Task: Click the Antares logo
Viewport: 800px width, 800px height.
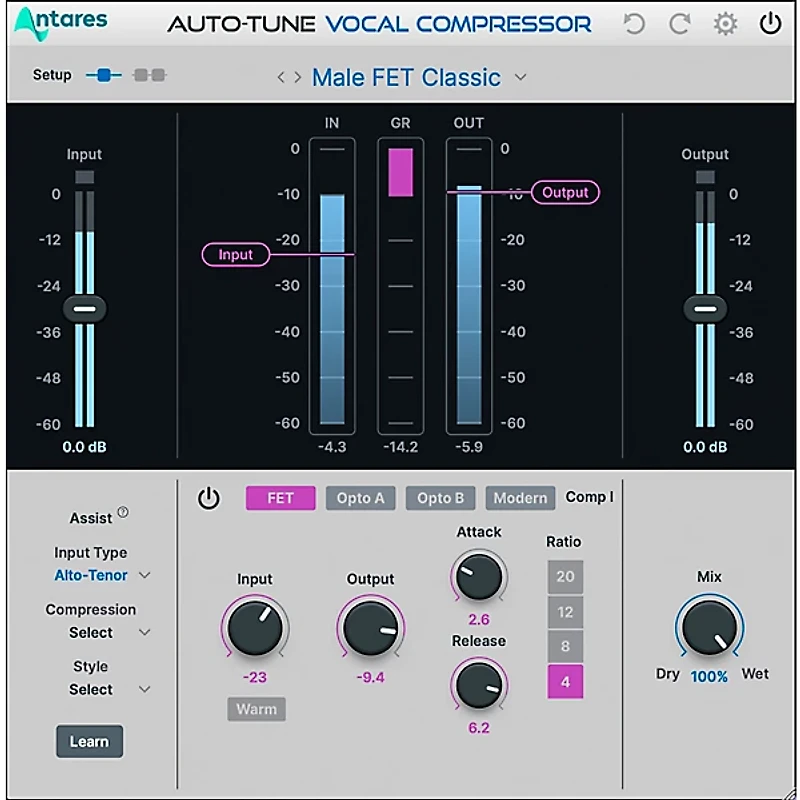Action: point(61,23)
